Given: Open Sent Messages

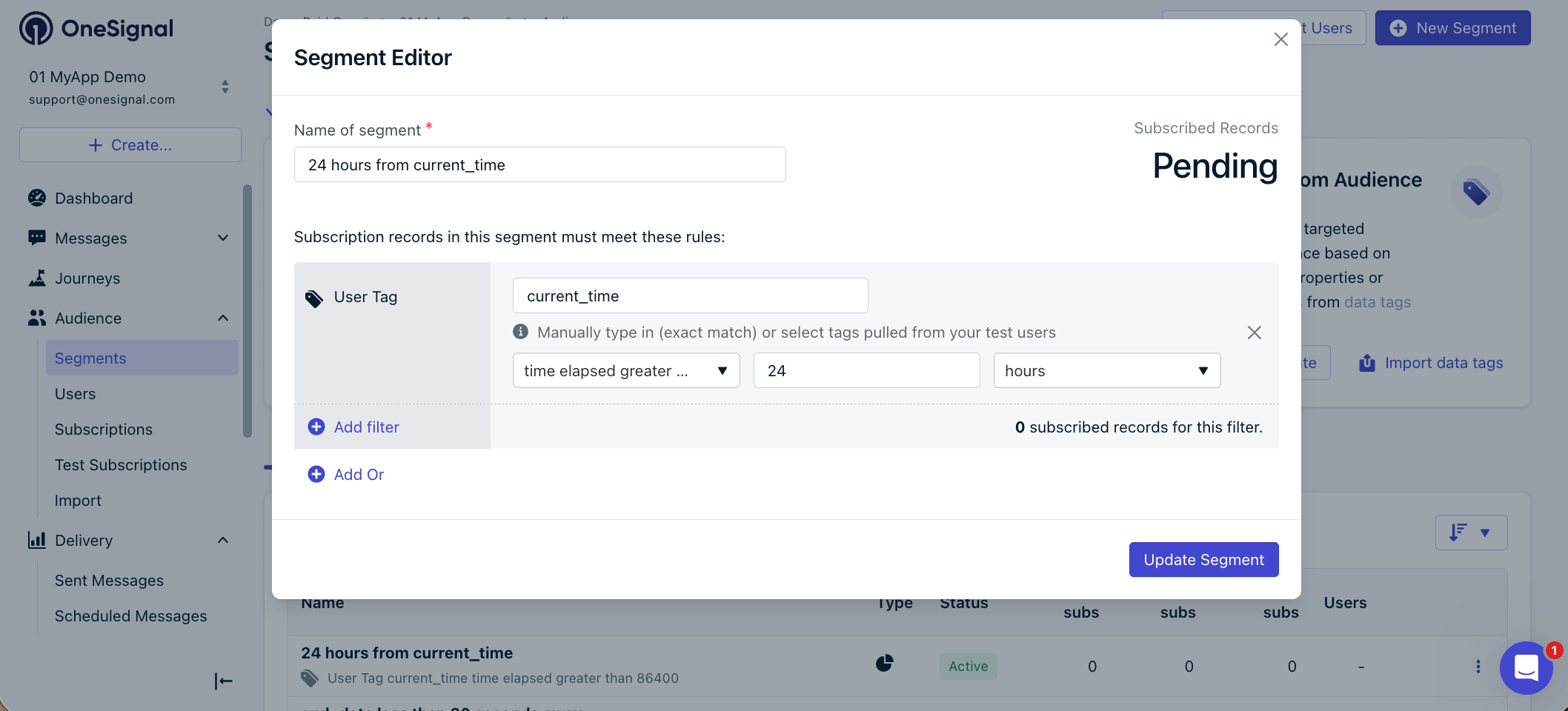Looking at the screenshot, I should [x=109, y=581].
